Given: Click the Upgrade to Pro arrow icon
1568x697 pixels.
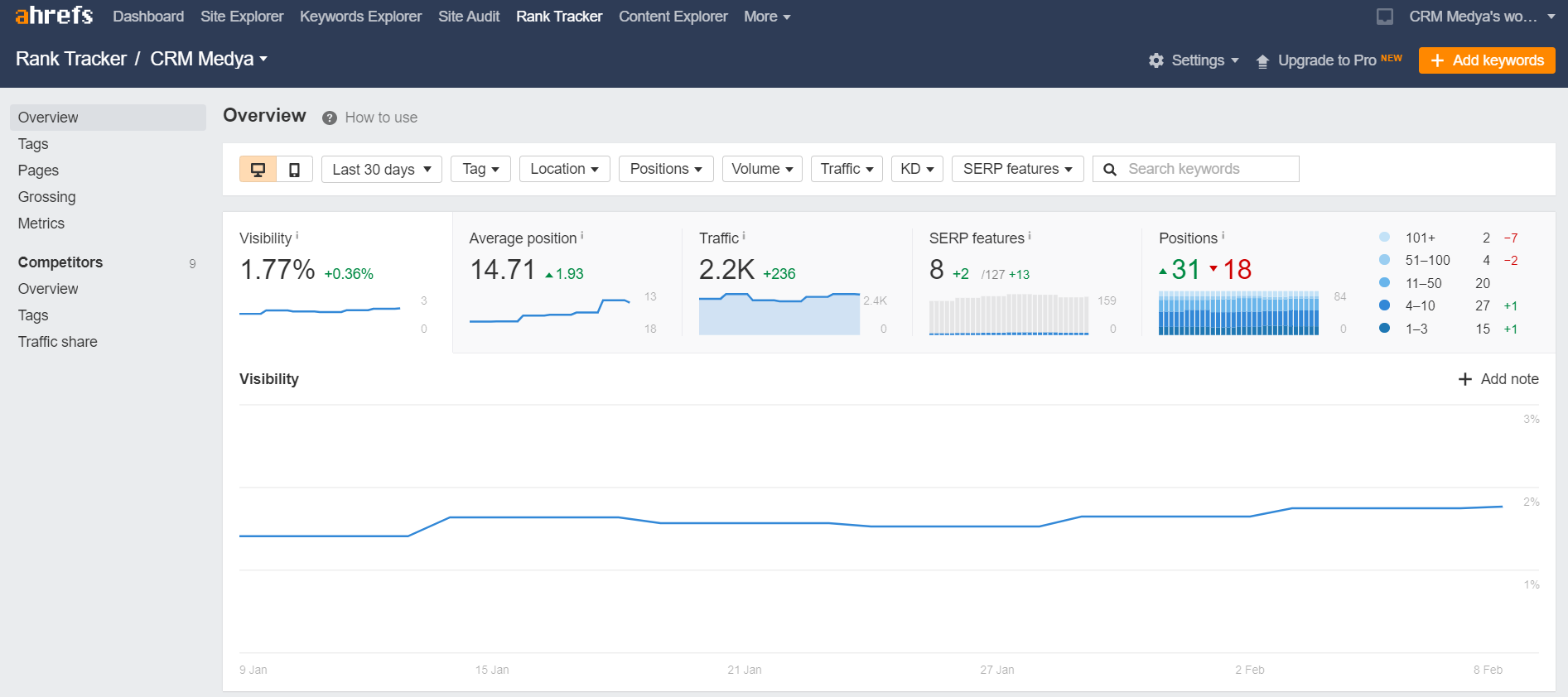Looking at the screenshot, I should point(1262,61).
